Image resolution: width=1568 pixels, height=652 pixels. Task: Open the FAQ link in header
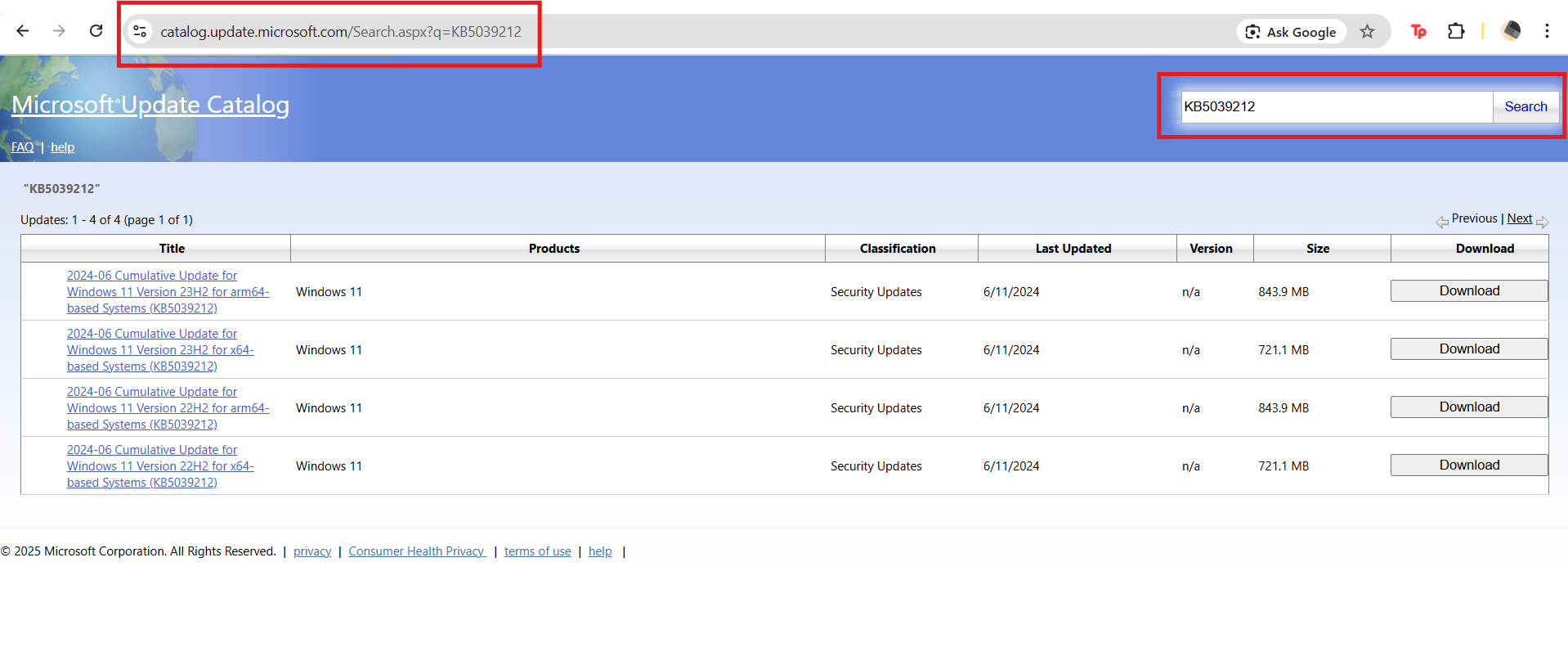click(22, 147)
